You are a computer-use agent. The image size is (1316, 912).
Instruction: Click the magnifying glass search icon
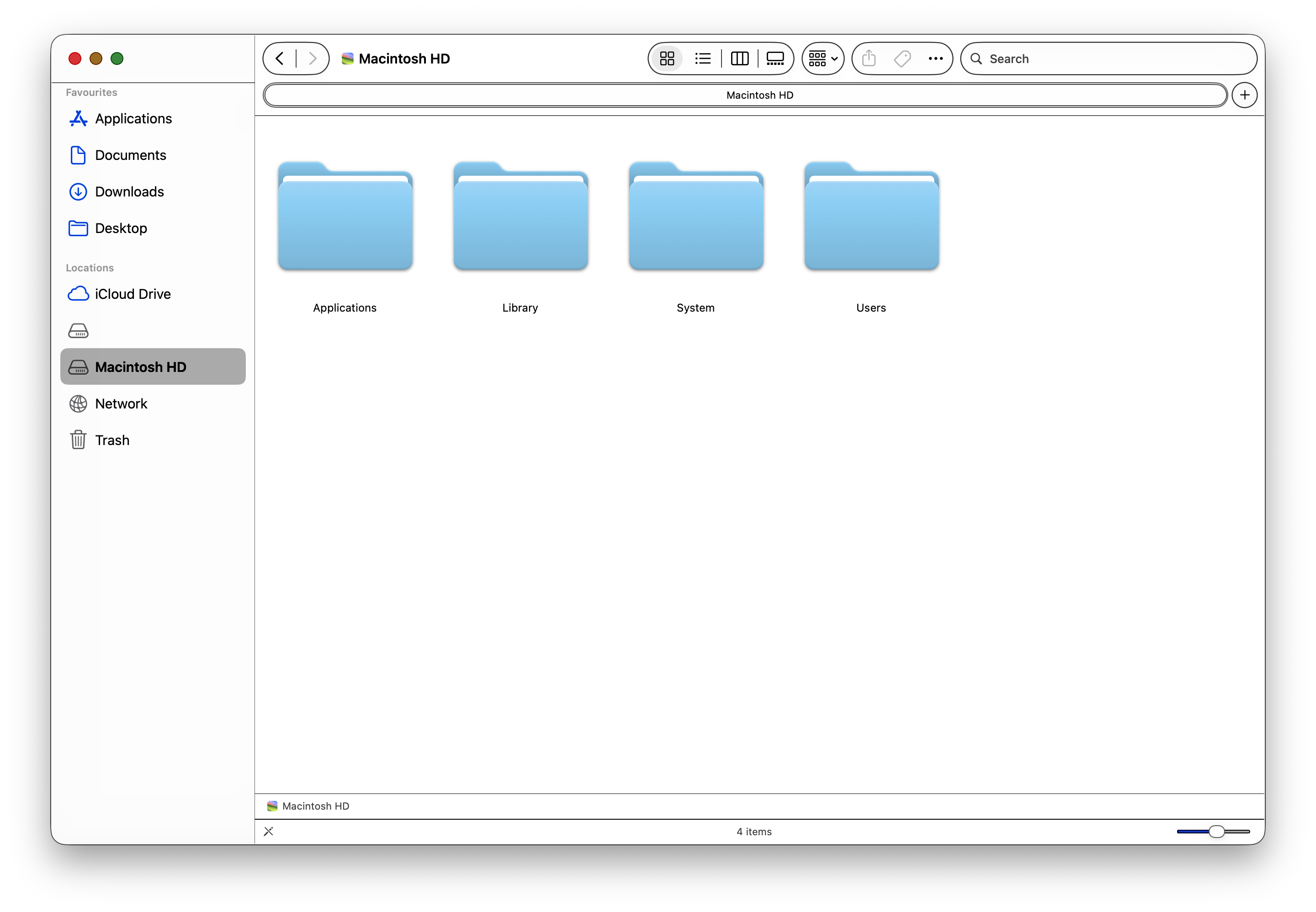976,58
